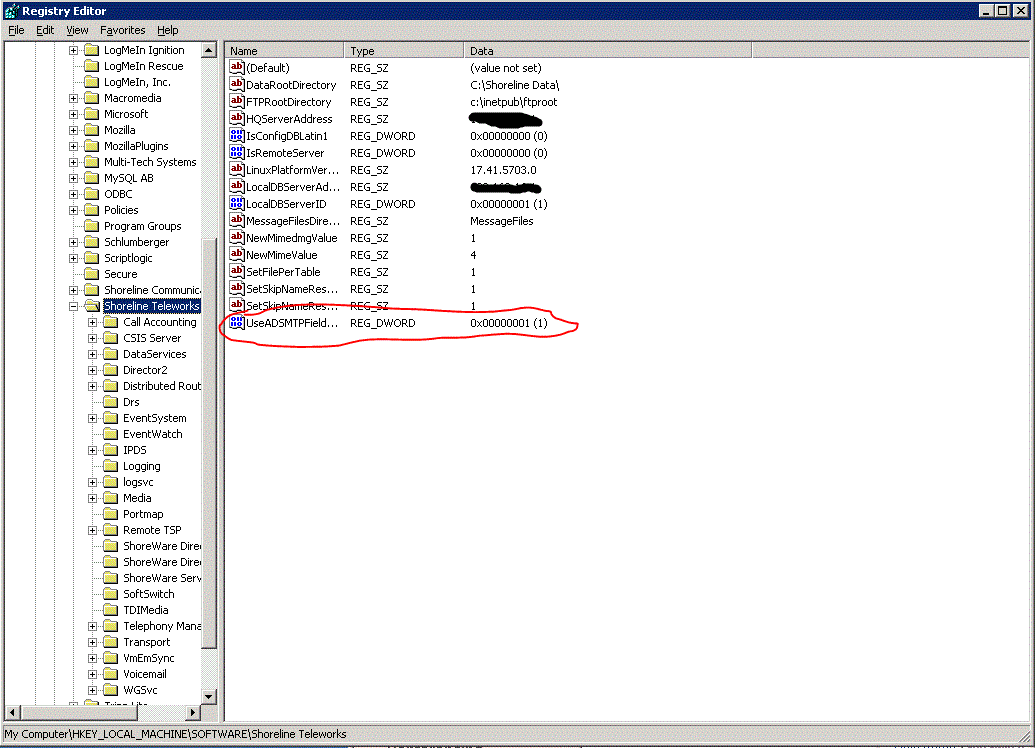Click the Type column header

403,51
